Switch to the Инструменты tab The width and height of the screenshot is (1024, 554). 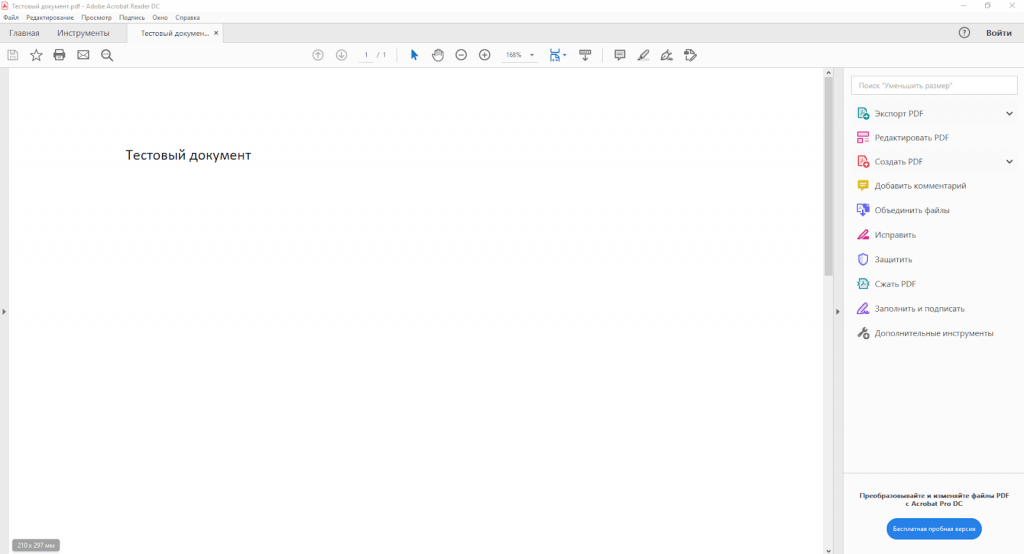(x=83, y=33)
